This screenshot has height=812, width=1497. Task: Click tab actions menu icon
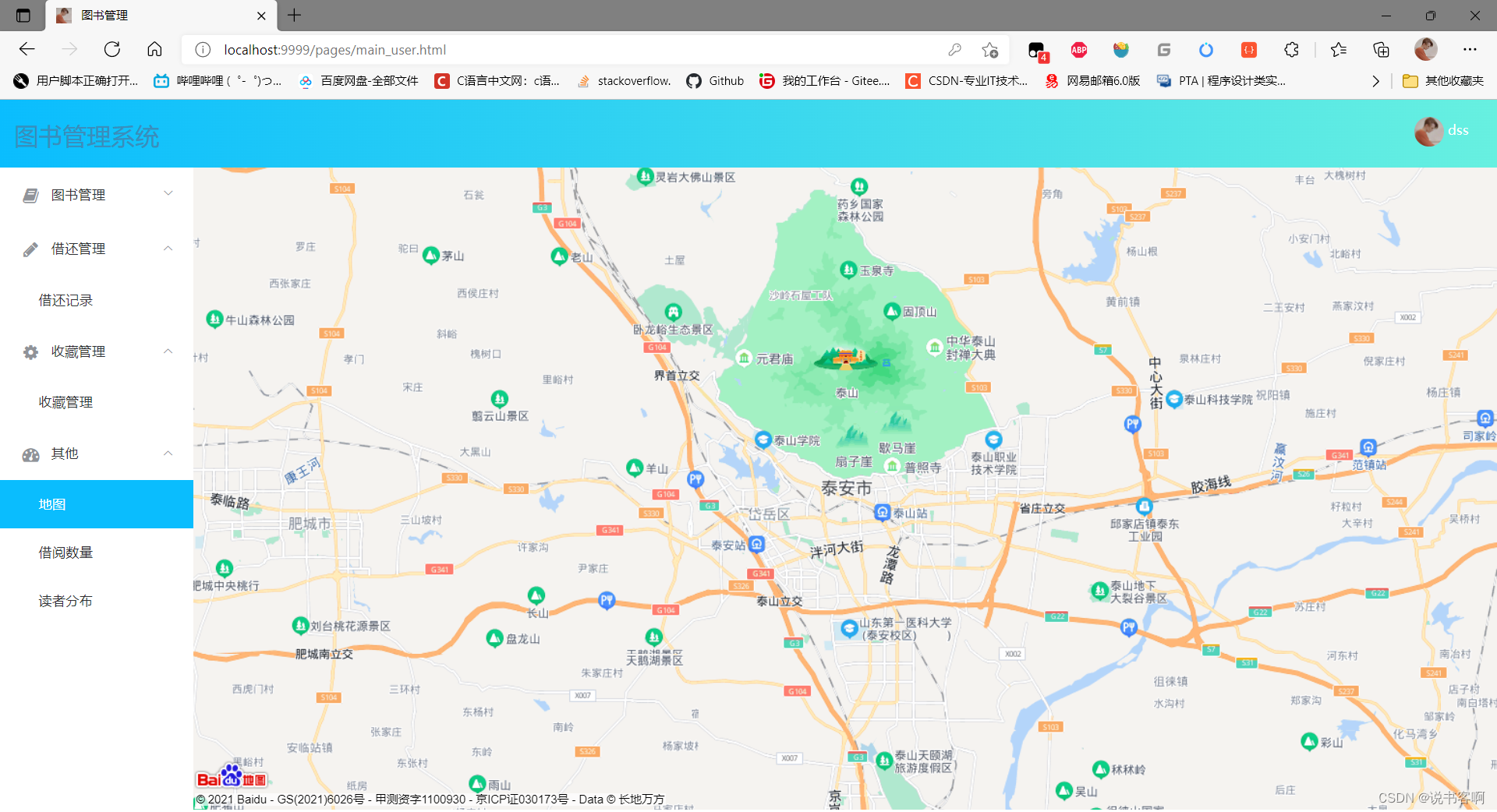coord(23,15)
